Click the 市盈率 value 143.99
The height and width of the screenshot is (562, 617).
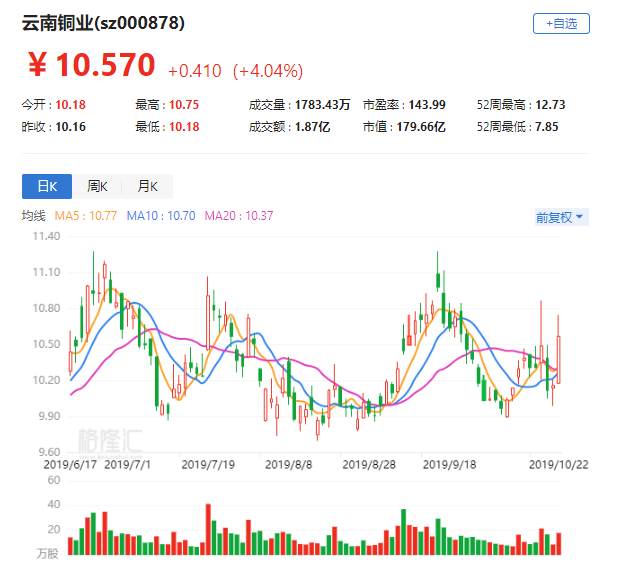(x=427, y=105)
